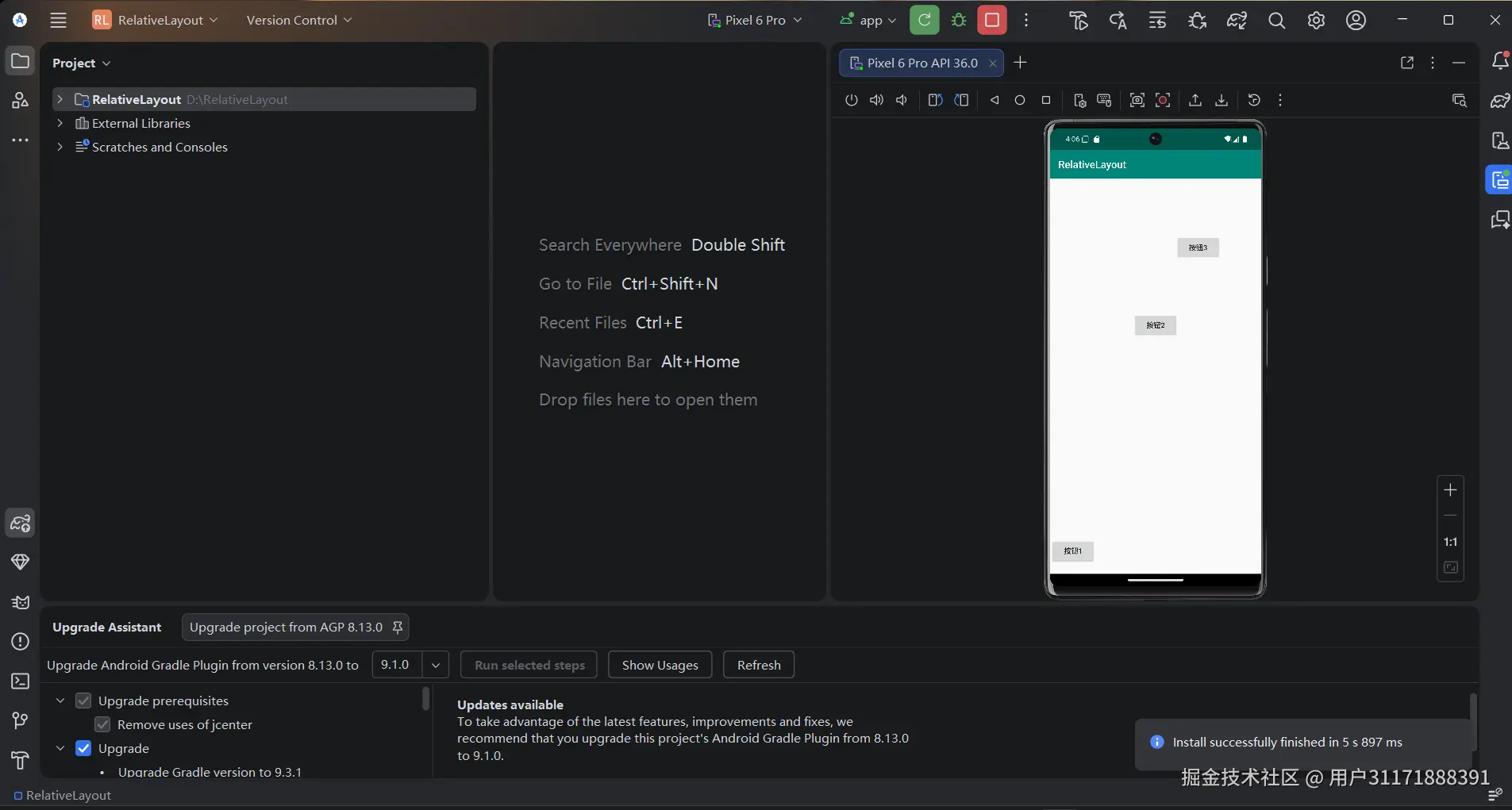Image resolution: width=1512 pixels, height=810 pixels.
Task: Open emulator toolbar more options menu
Action: (1280, 100)
